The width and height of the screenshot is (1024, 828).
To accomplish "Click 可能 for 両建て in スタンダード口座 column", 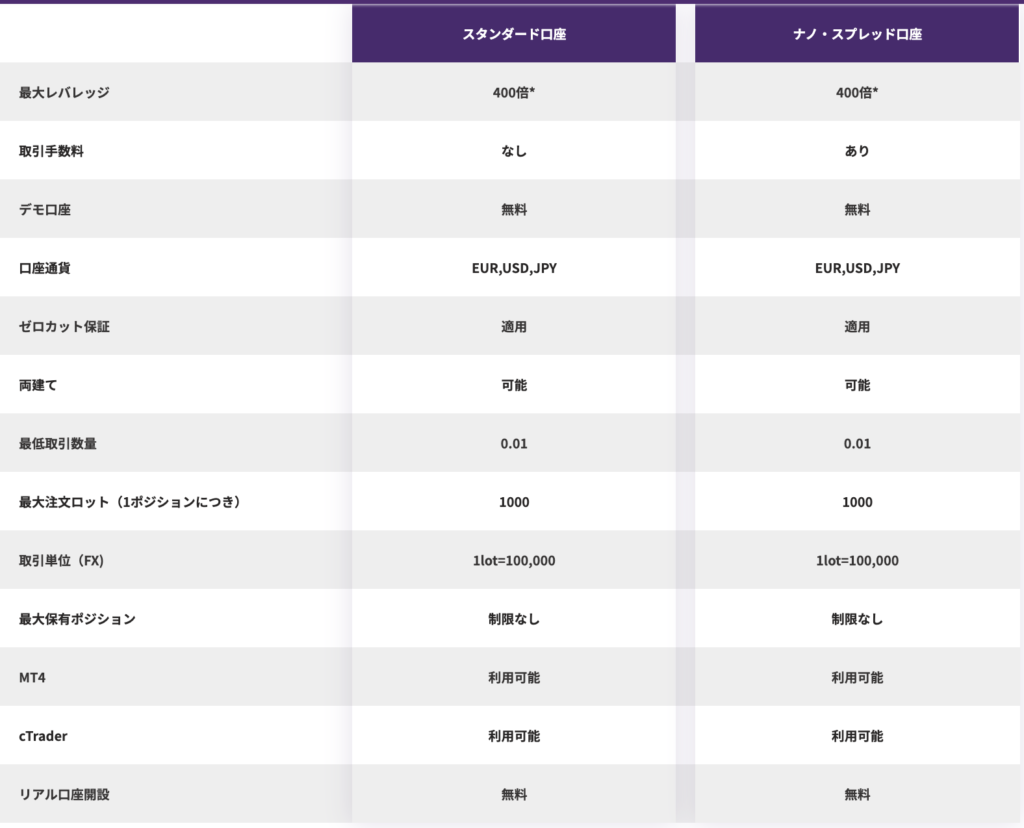I will [x=514, y=385].
